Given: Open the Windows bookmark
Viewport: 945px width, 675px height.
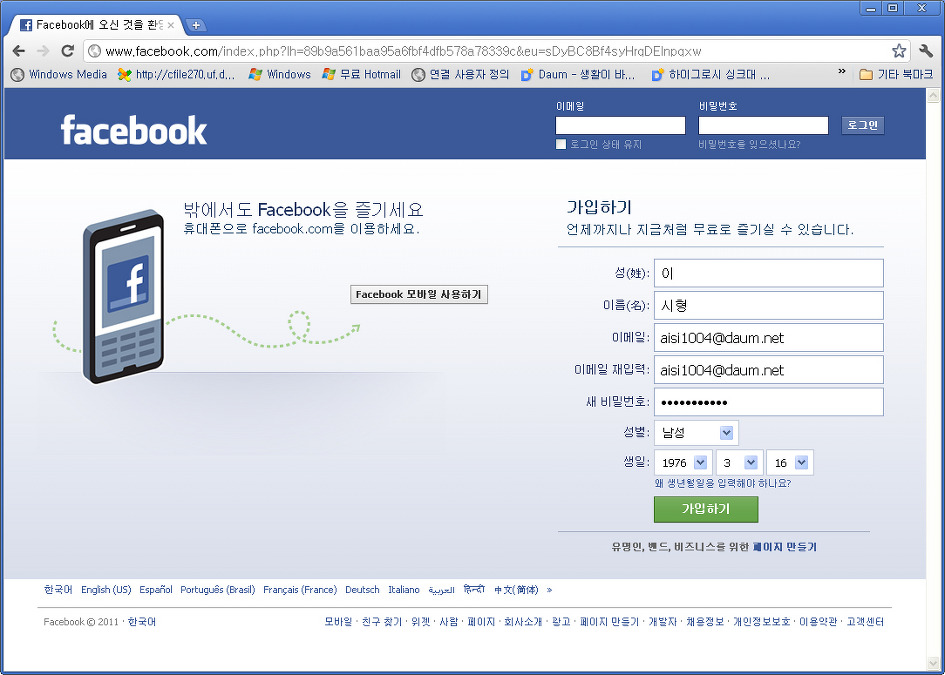Looking at the screenshot, I should pyautogui.click(x=280, y=75).
